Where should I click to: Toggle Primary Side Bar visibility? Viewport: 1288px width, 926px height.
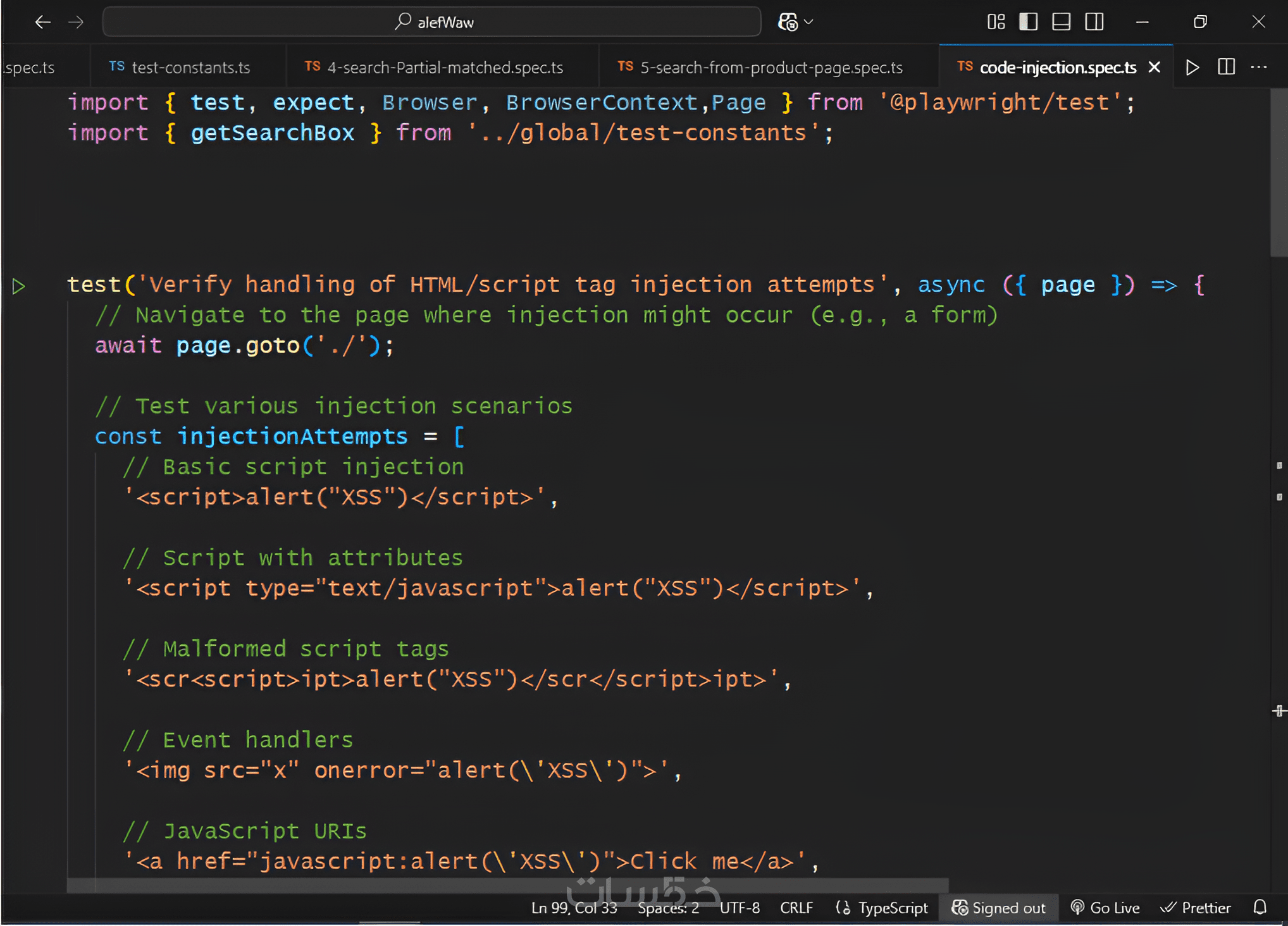1029,22
